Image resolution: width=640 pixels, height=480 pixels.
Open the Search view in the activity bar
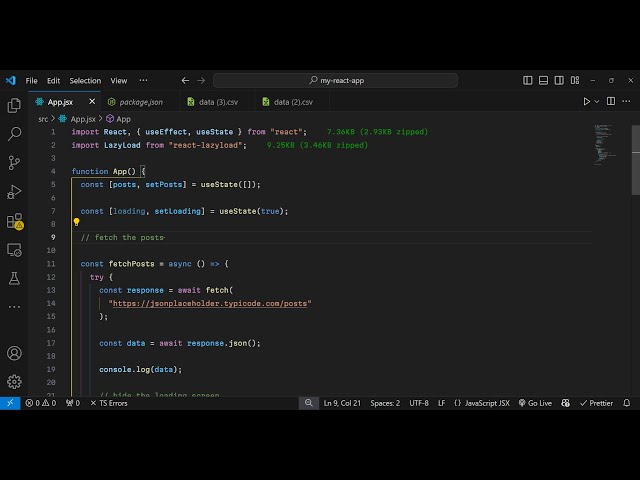click(14, 133)
